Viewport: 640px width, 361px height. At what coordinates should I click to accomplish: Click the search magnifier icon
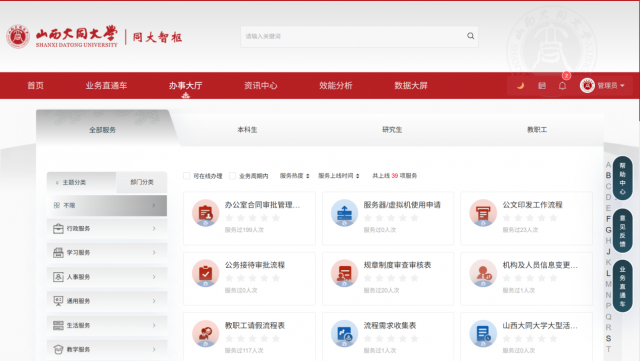pos(470,36)
